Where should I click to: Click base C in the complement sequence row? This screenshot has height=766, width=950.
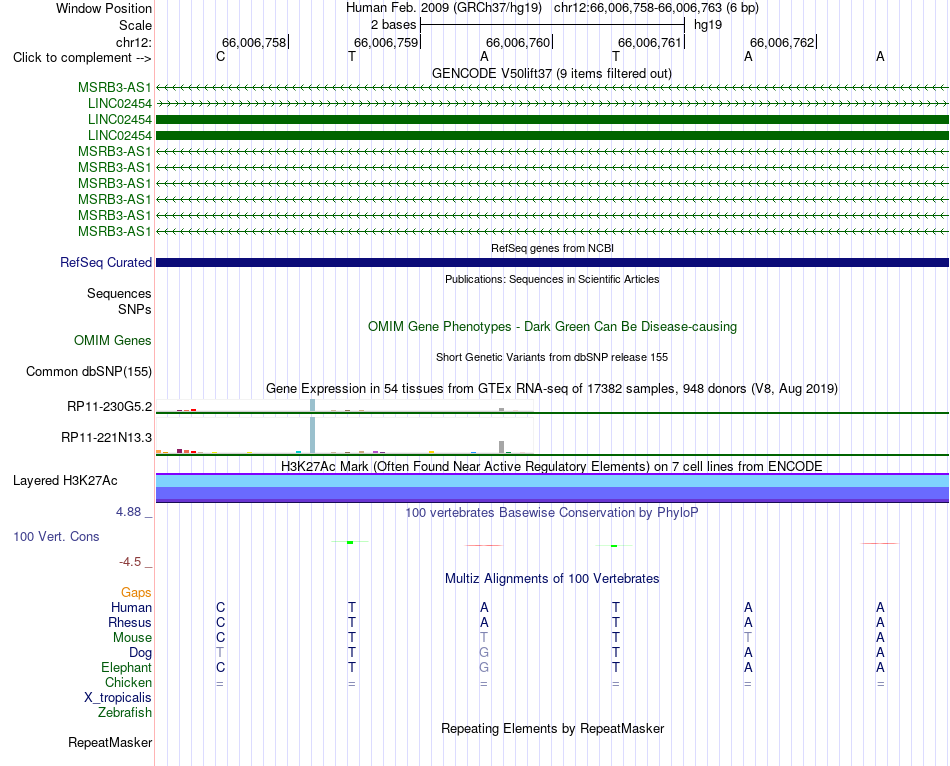pos(221,56)
